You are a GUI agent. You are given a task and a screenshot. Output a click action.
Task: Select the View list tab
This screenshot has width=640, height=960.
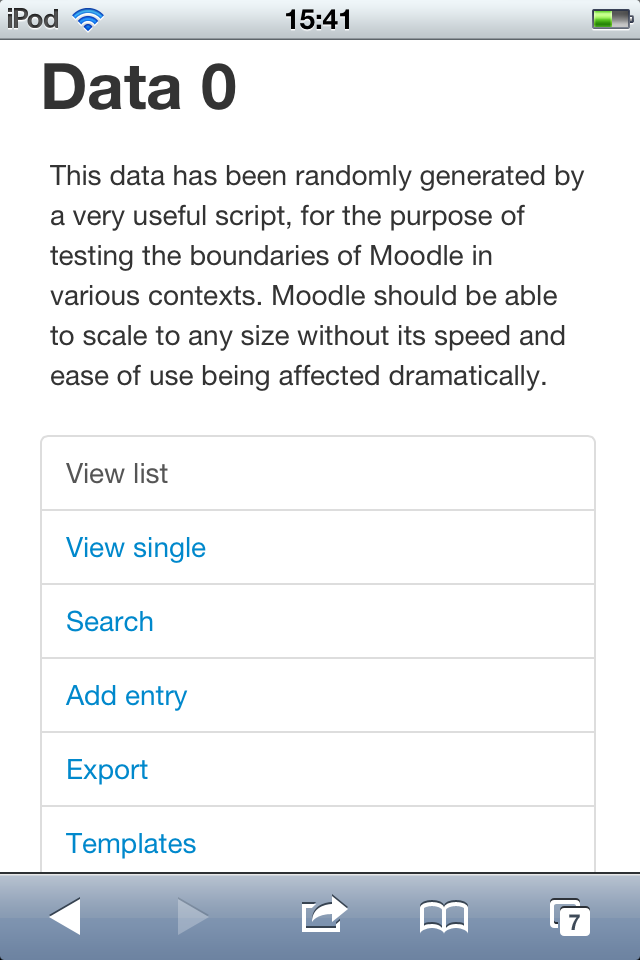pos(318,473)
